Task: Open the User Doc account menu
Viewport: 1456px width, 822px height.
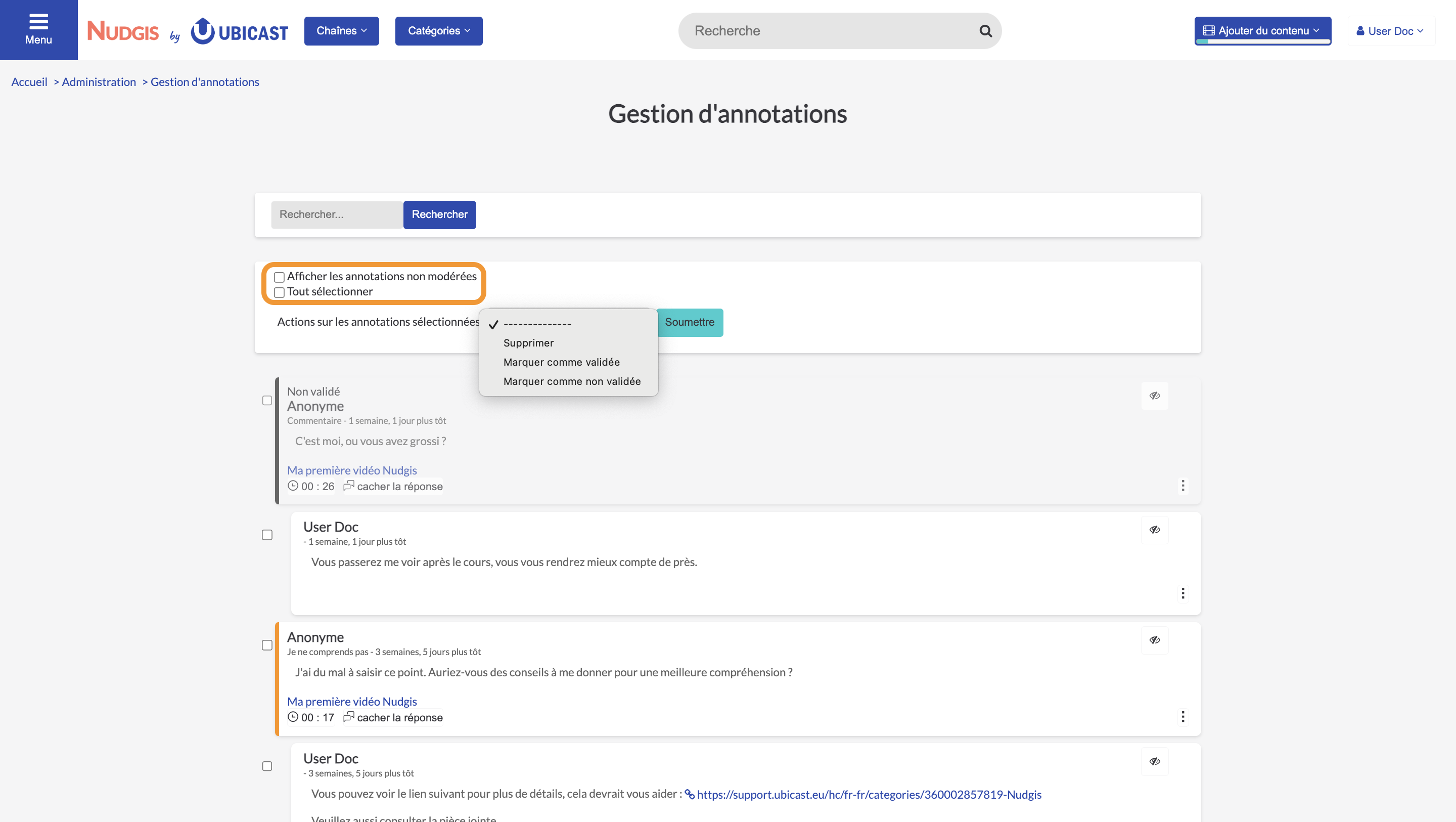Action: coord(1390,31)
